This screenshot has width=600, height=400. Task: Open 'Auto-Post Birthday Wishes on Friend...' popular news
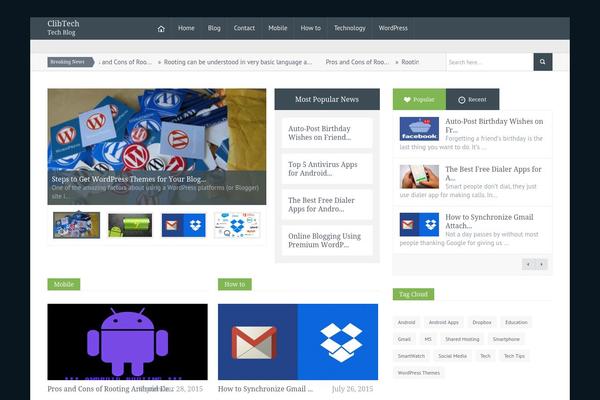[x=327, y=133]
